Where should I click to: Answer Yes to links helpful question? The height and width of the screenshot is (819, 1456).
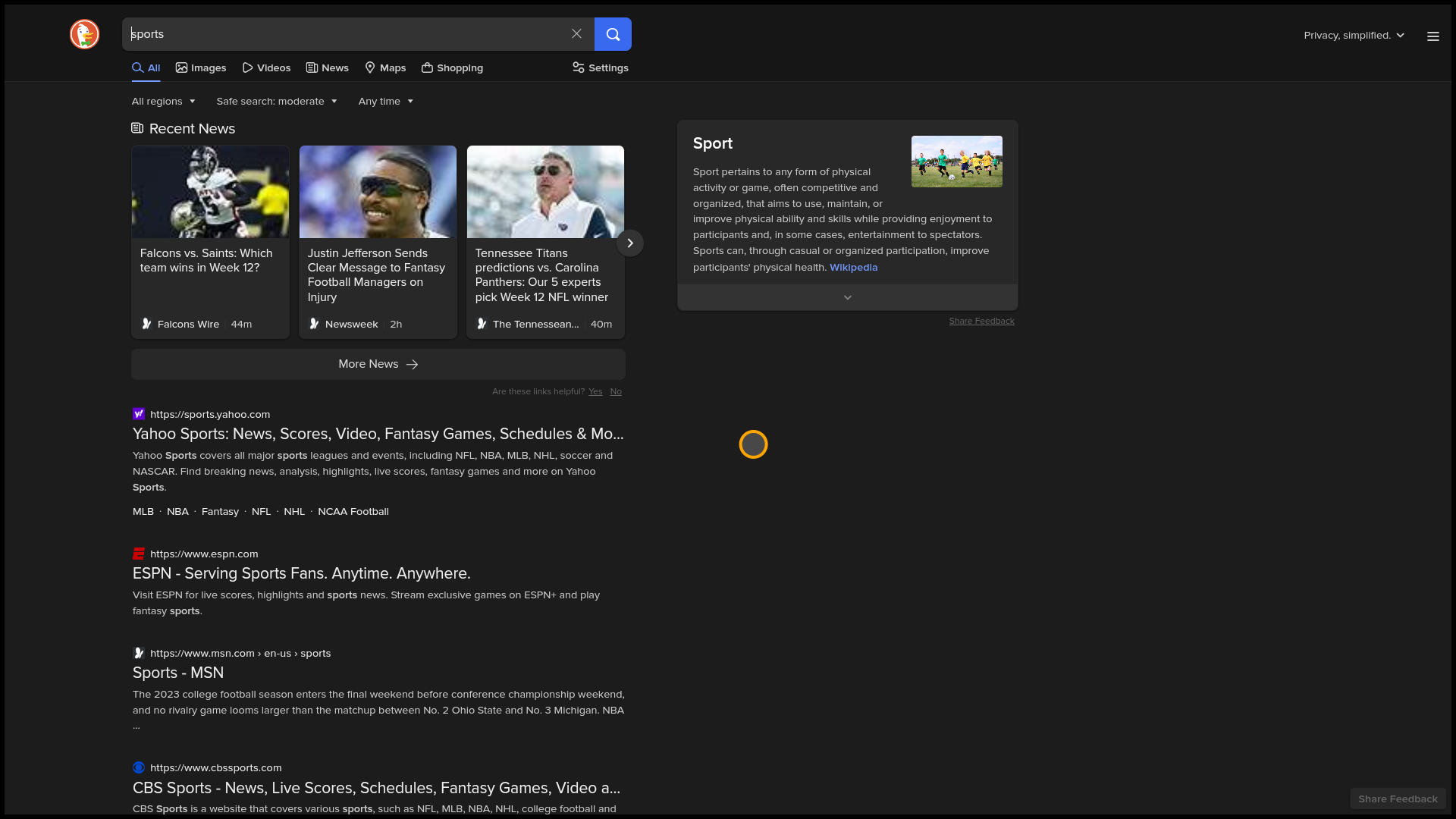click(x=595, y=391)
